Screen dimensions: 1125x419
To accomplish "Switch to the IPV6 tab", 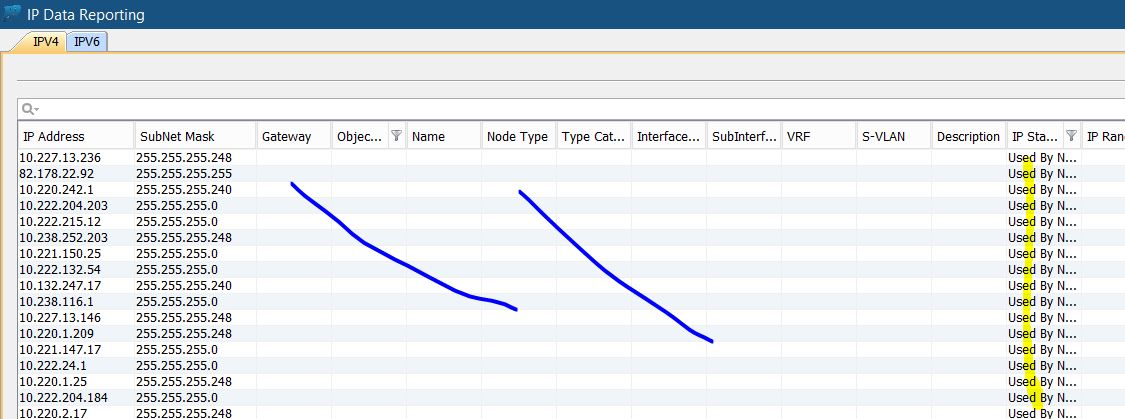I will (87, 41).
